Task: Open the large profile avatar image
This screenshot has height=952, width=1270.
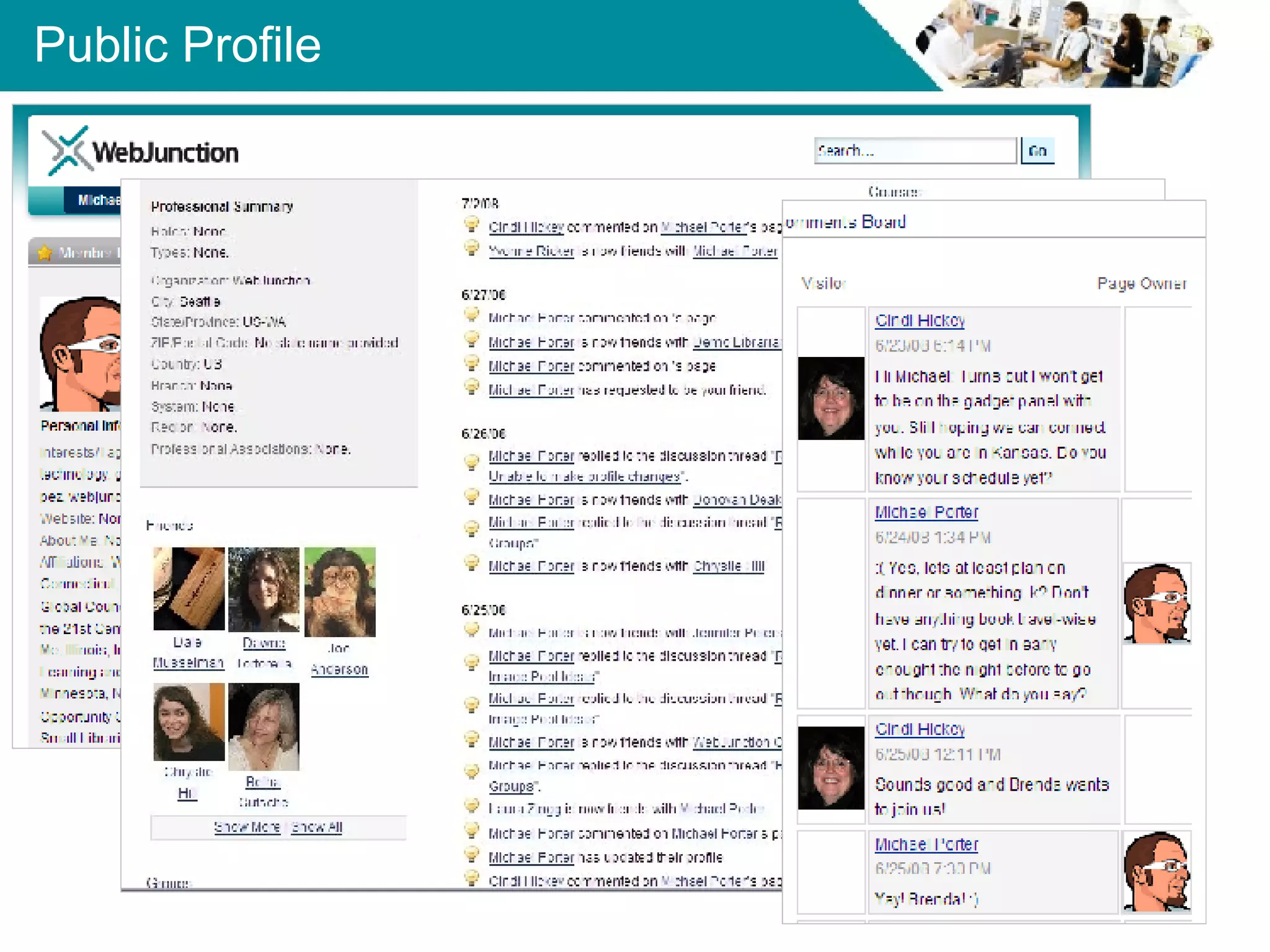Action: (x=81, y=355)
